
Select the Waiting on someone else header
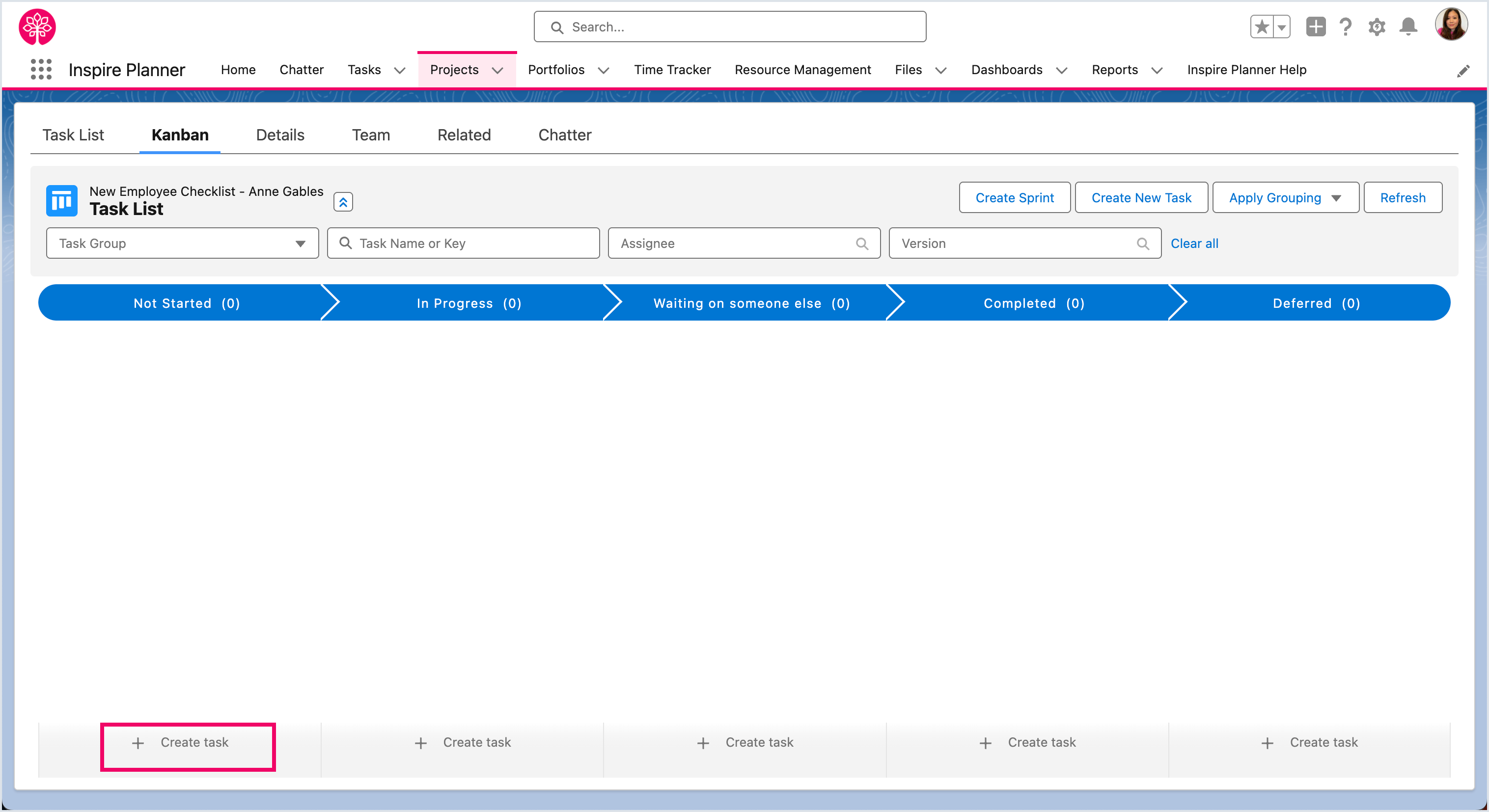pyautogui.click(x=751, y=303)
